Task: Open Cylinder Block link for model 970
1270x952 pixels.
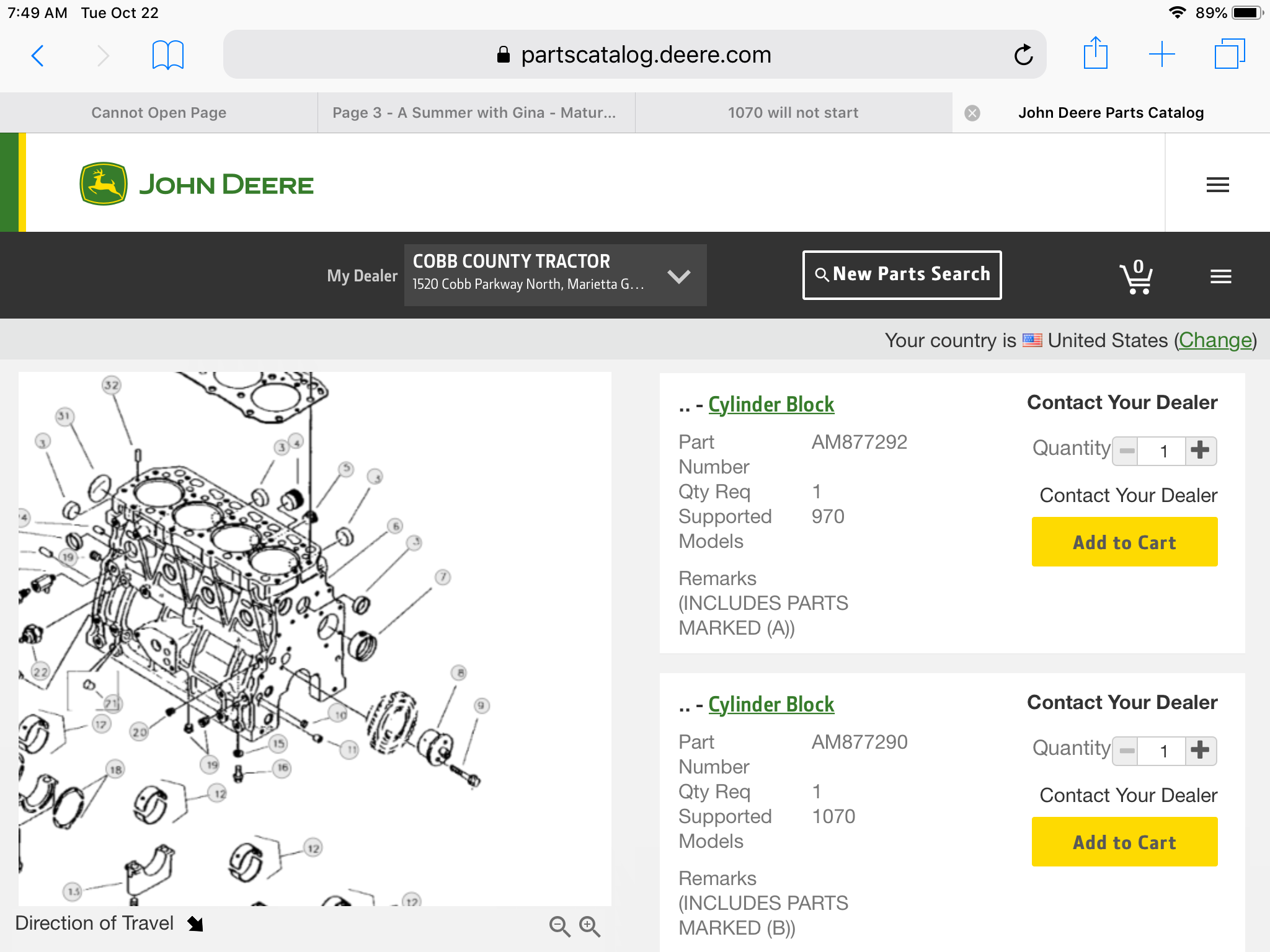Action: coord(771,405)
